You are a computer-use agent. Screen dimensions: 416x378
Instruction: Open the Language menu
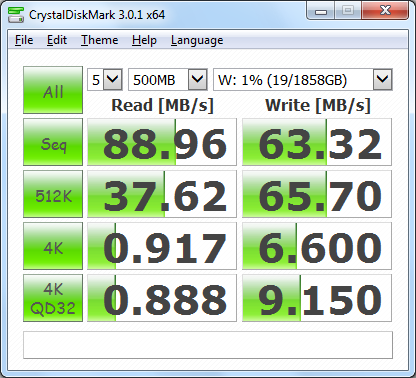[197, 40]
